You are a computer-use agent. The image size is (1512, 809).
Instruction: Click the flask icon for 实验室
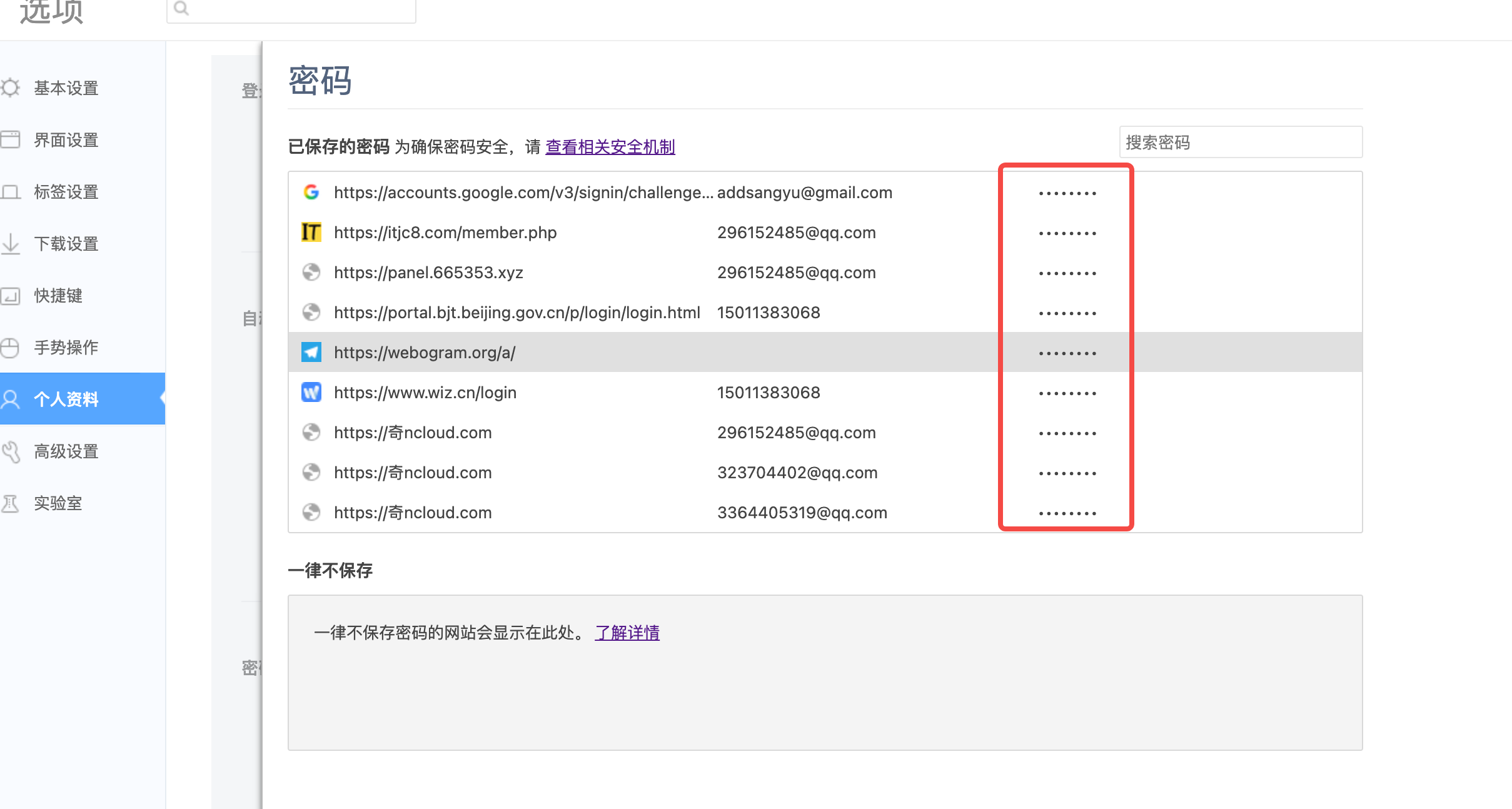(10, 503)
